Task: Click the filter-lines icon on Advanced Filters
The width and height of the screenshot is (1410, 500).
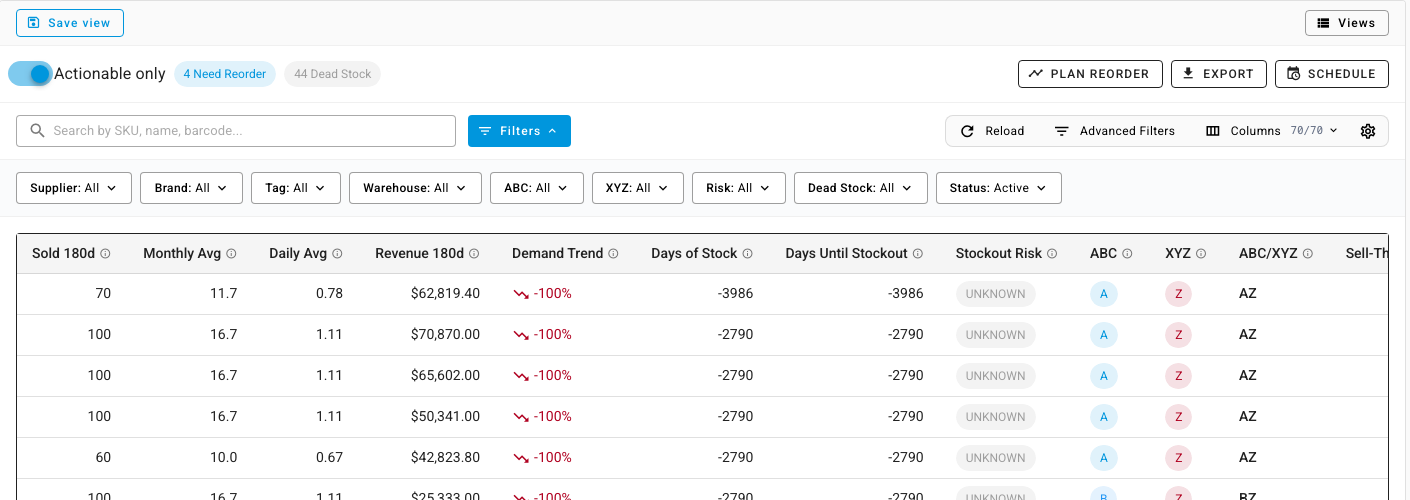Action: [x=1062, y=131]
